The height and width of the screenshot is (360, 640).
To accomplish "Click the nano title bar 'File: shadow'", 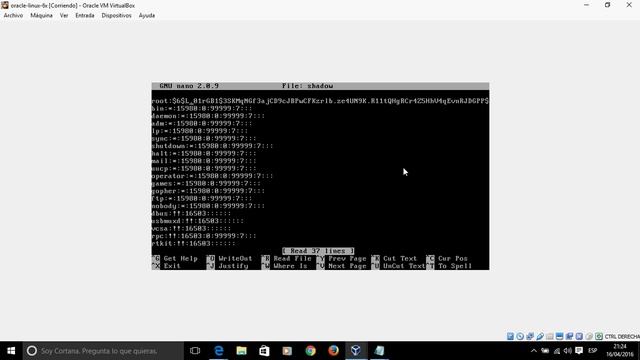I will pos(308,86).
